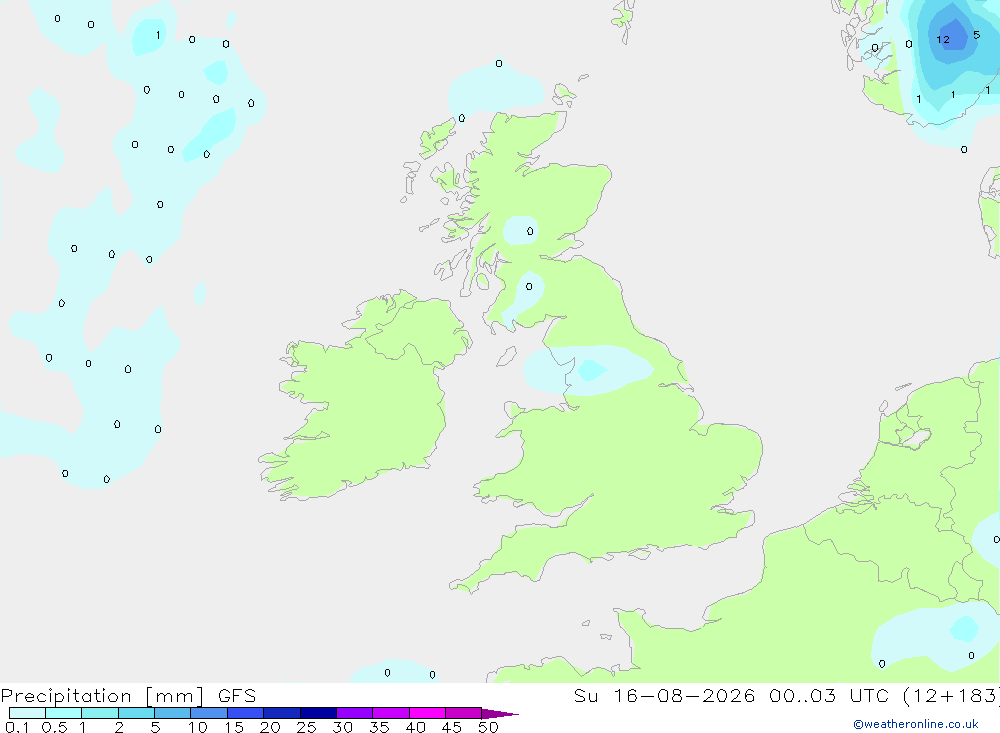Click the '00..03 UTC' time text
This screenshot has width=1000, height=733.
tap(828, 695)
